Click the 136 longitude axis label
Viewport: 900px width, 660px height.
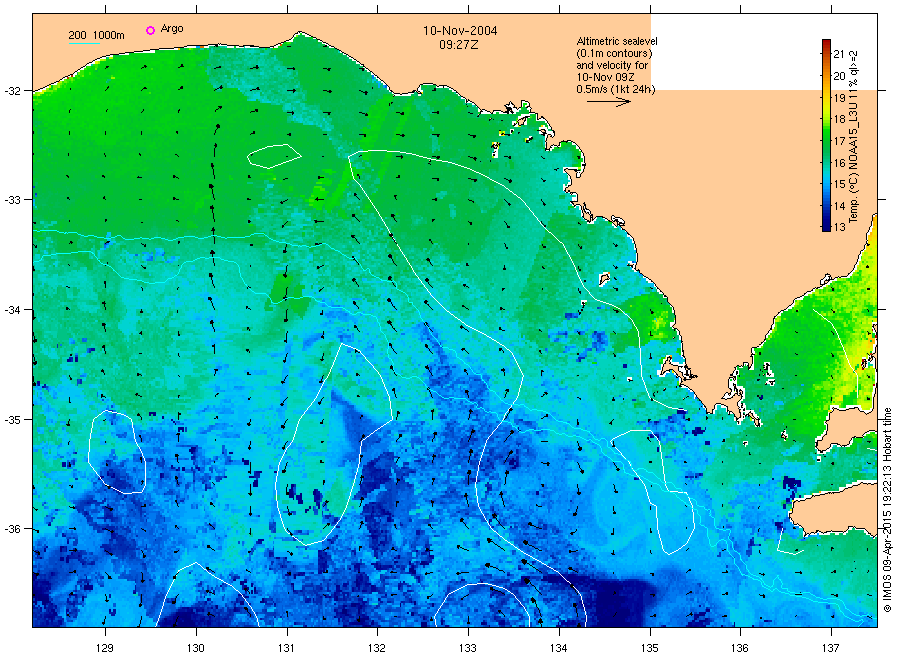(740, 648)
